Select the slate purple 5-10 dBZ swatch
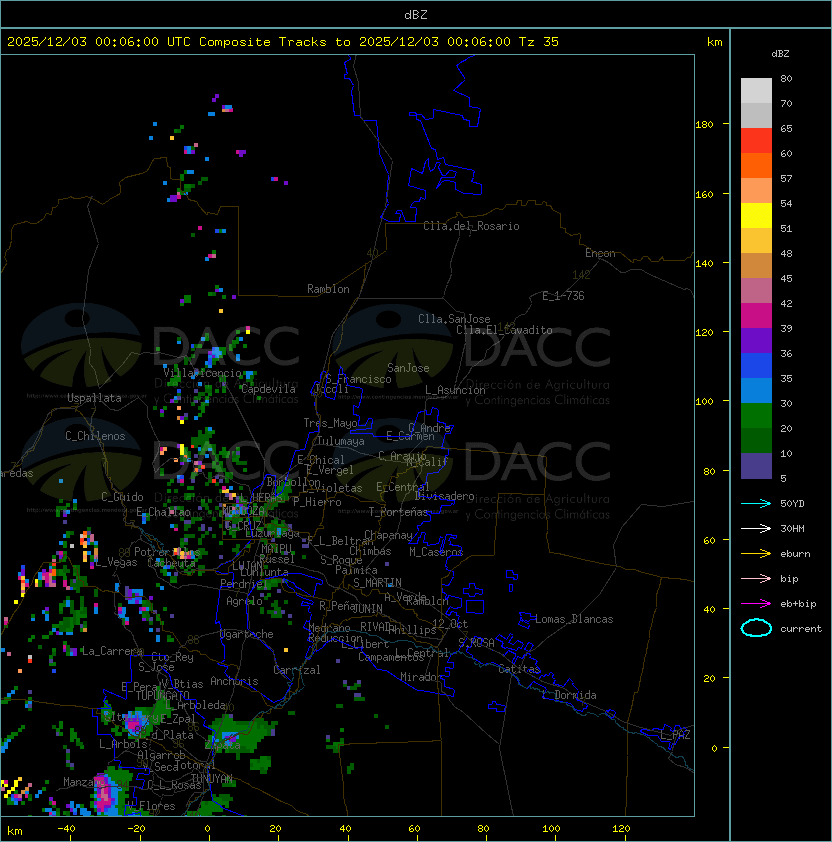 (x=756, y=466)
